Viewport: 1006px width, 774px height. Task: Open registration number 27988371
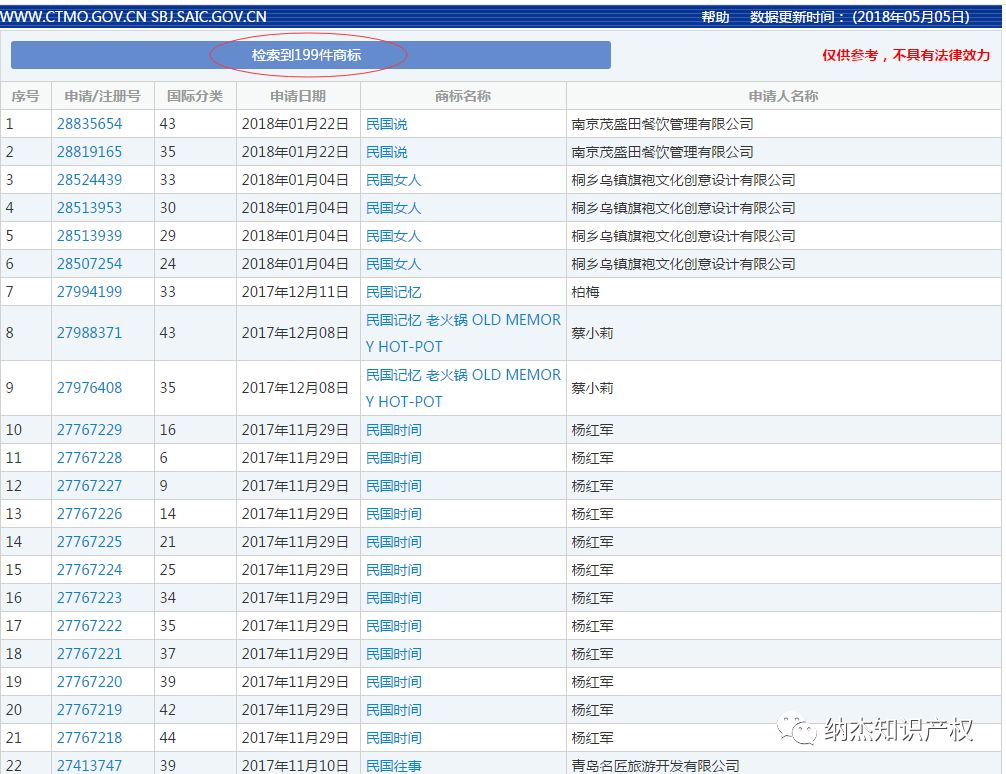(x=89, y=333)
